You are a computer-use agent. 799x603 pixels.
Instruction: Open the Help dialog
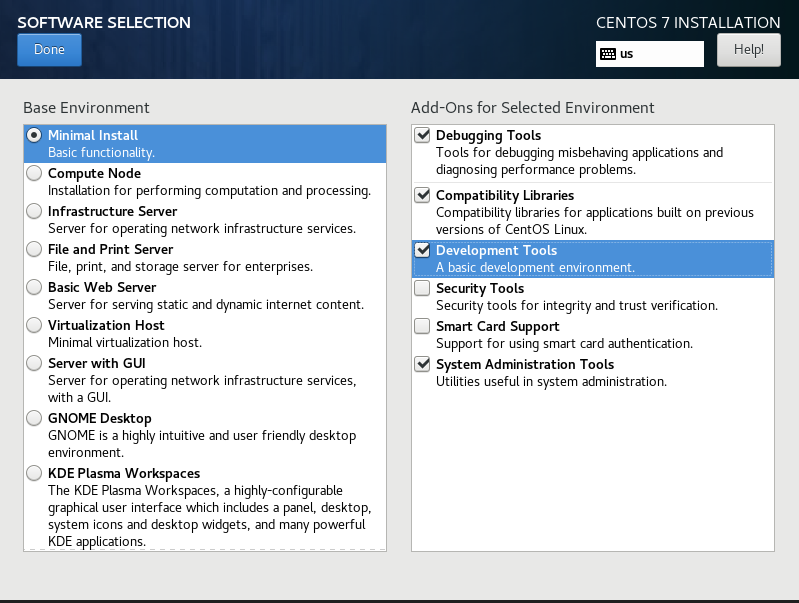(748, 49)
